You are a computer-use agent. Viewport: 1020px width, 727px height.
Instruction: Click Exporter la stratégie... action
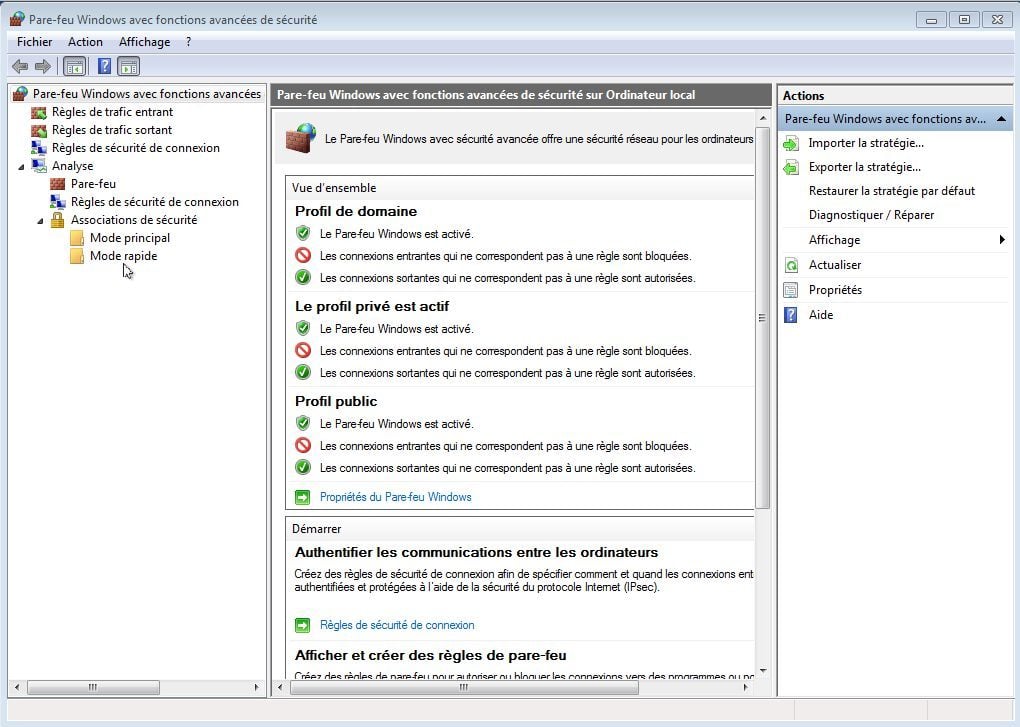point(865,167)
